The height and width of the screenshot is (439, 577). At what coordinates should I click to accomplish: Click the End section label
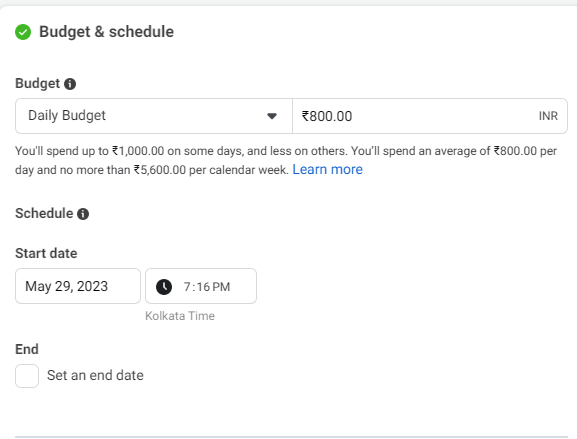[x=27, y=349]
